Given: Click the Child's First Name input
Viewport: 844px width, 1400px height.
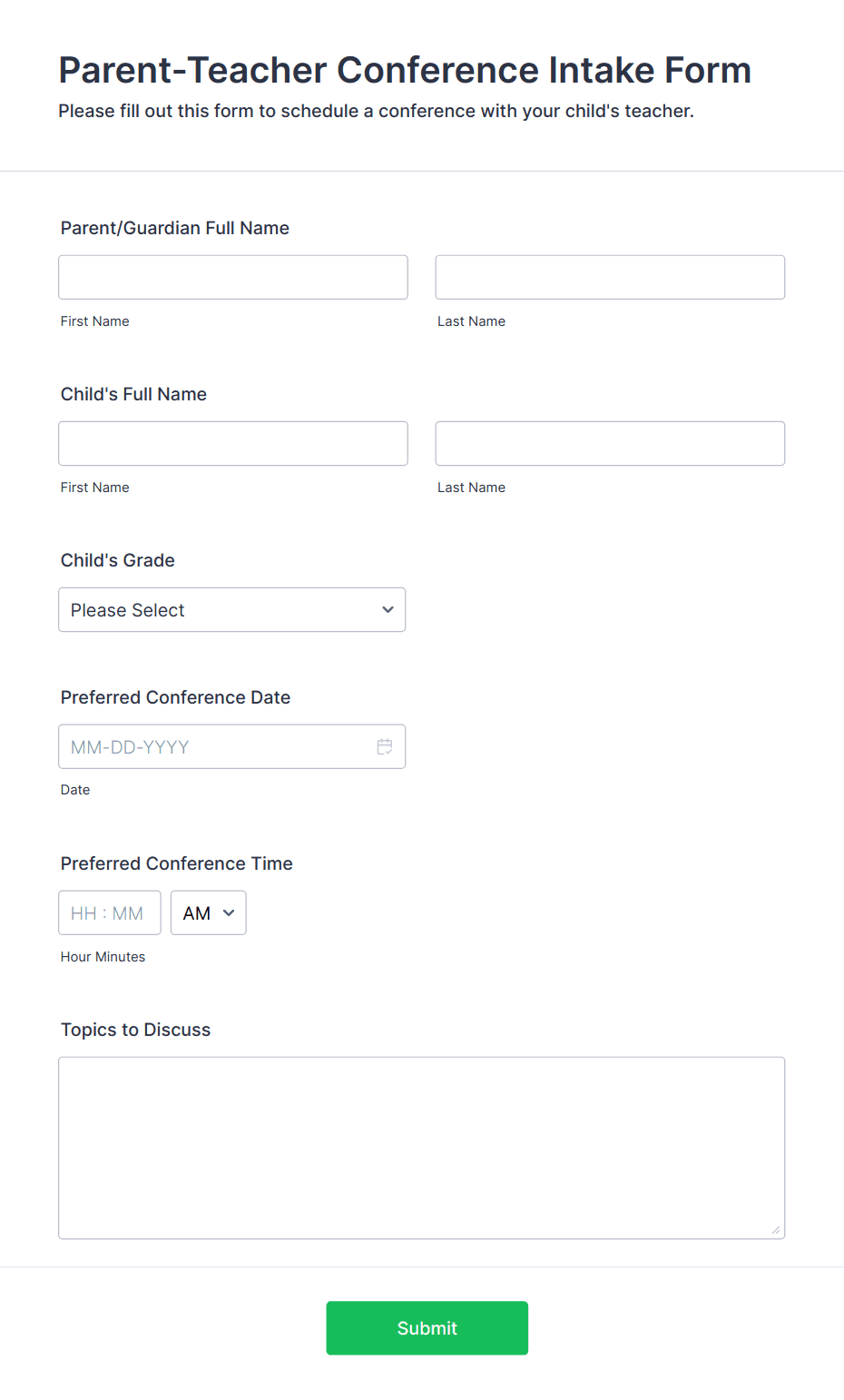Looking at the screenshot, I should pos(233,443).
